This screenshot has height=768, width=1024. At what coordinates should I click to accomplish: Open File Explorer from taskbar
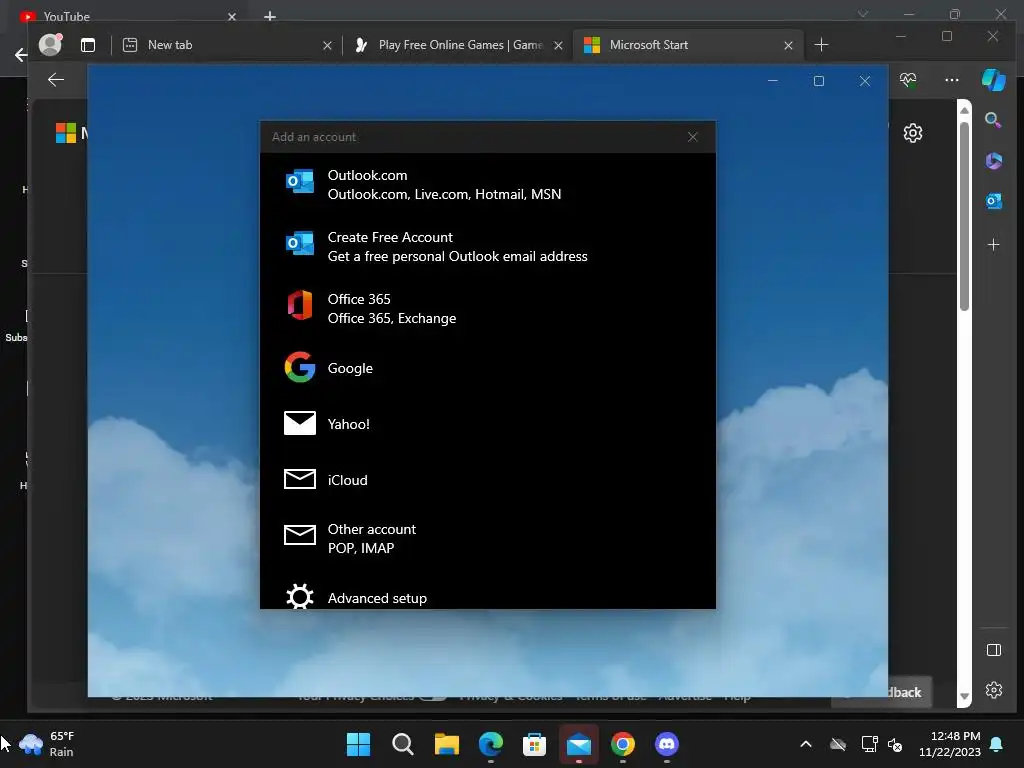(x=447, y=744)
